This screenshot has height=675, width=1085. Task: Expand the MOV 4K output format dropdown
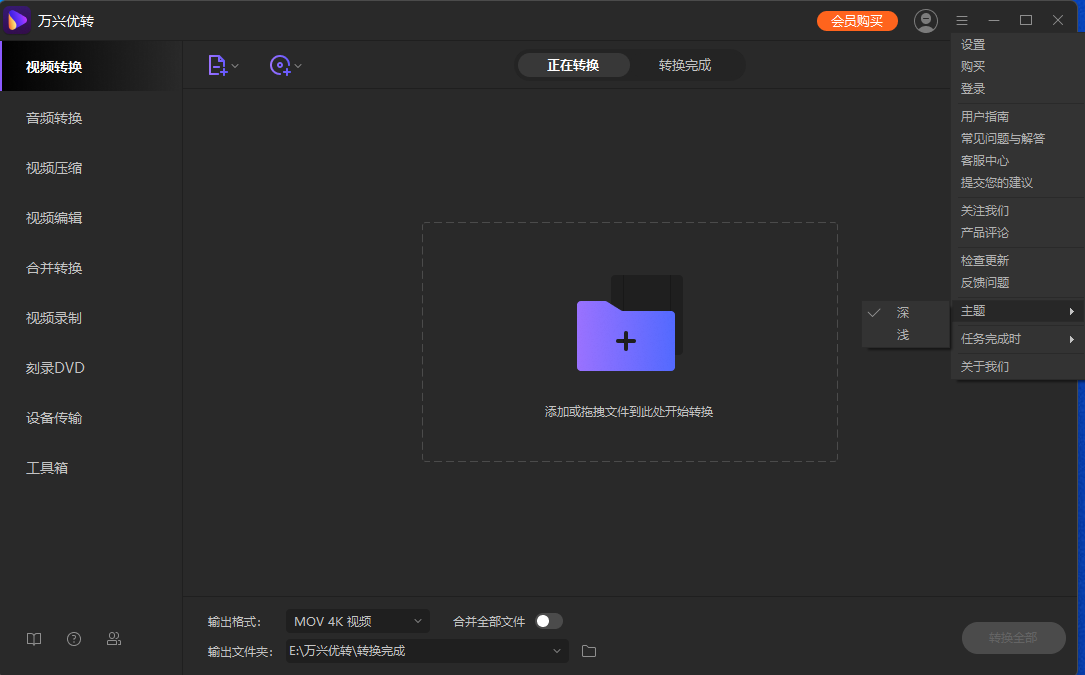357,621
